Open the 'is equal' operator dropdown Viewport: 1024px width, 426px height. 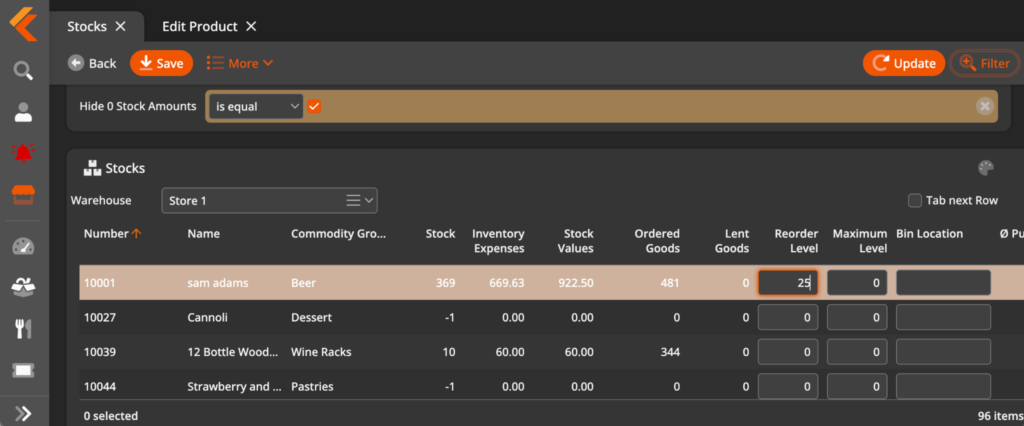click(x=255, y=106)
